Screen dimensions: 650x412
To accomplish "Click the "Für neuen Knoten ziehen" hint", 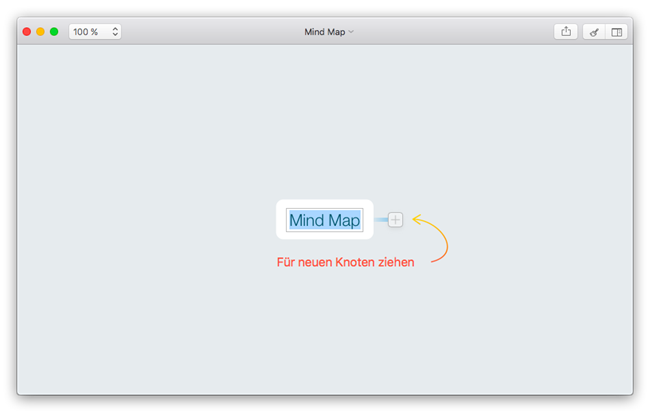I will [x=345, y=263].
